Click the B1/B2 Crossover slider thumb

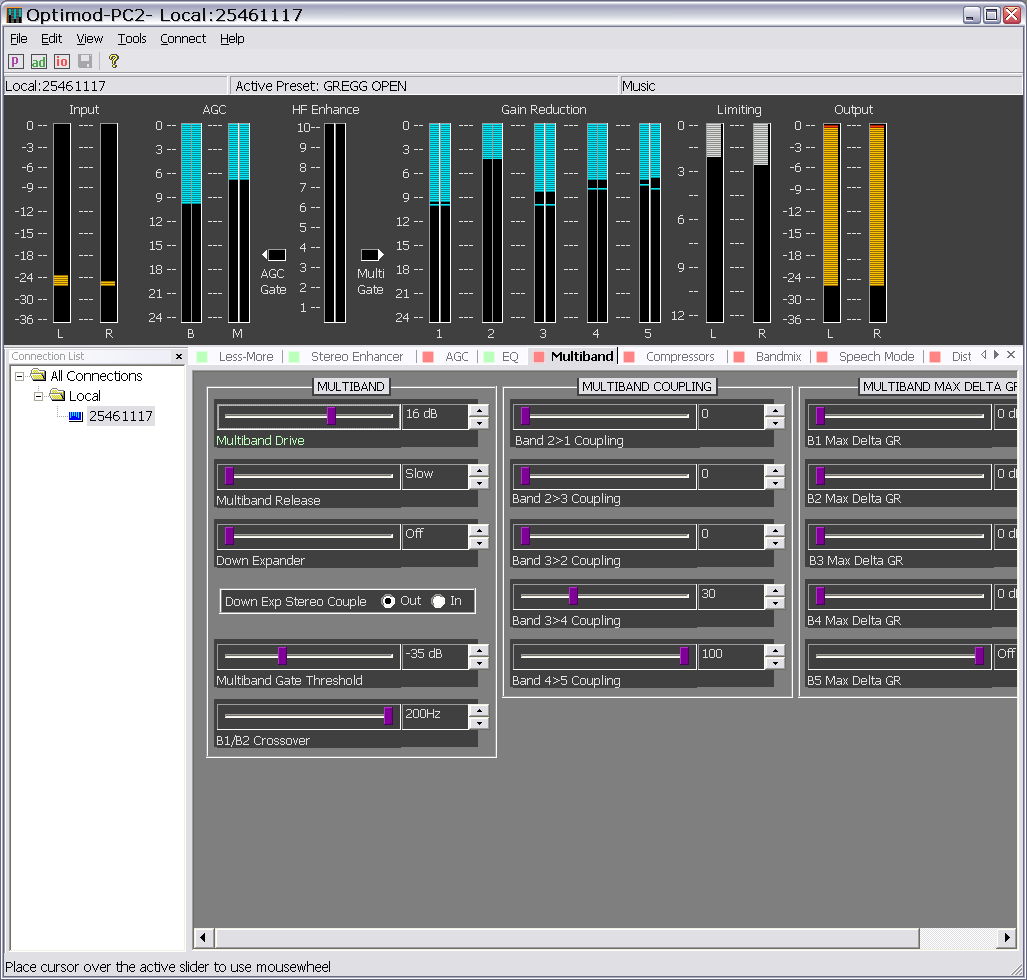click(x=388, y=716)
